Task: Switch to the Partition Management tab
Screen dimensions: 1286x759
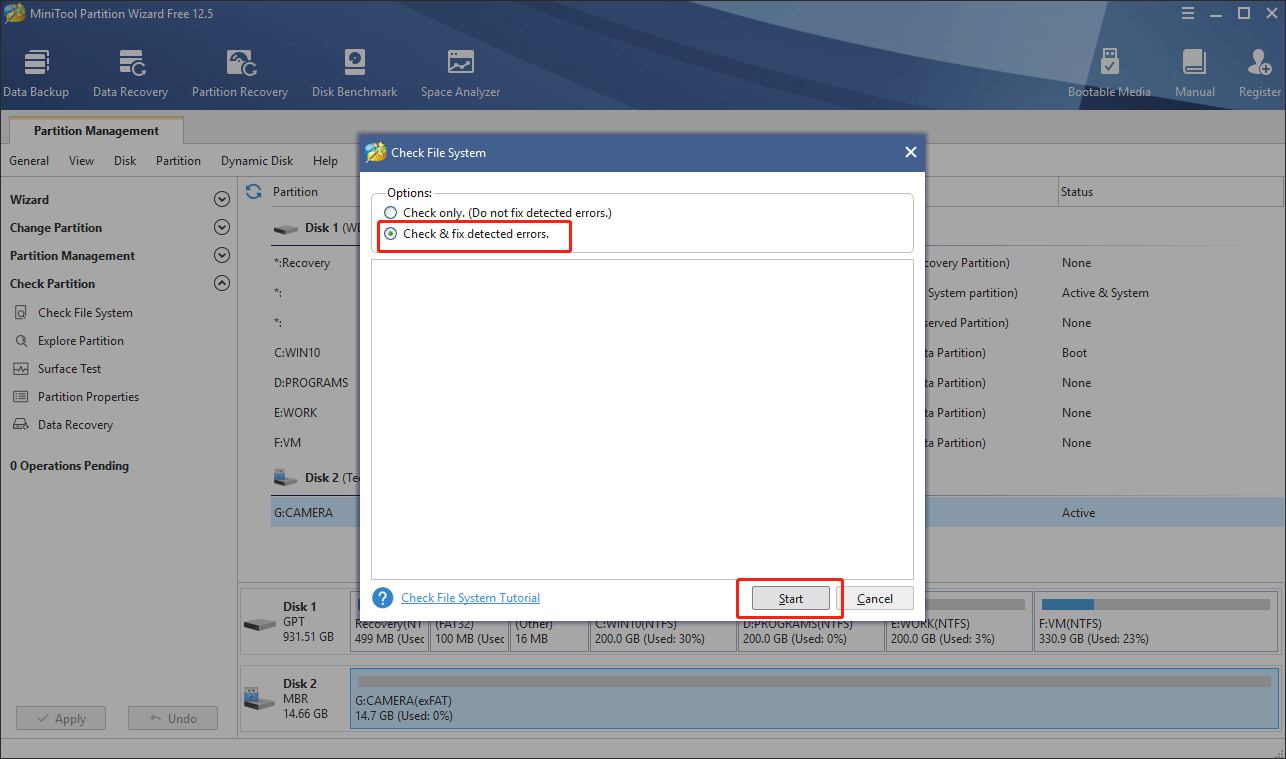Action: coord(95,130)
